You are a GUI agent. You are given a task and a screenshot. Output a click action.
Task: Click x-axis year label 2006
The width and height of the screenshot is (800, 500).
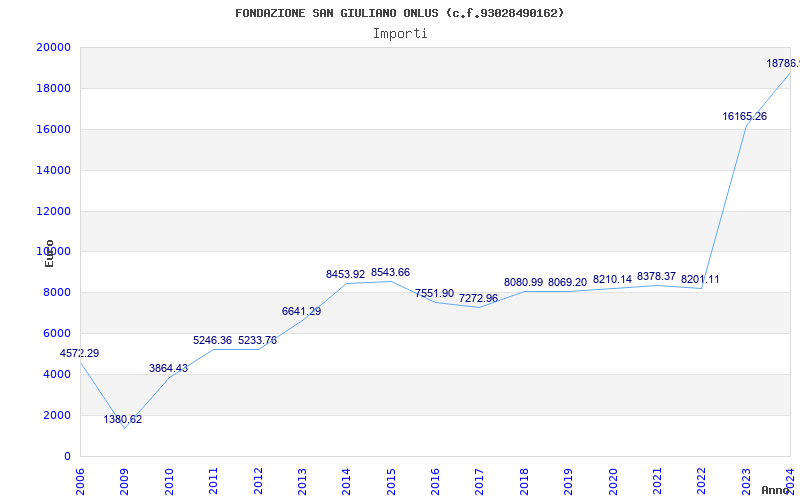(x=80, y=481)
